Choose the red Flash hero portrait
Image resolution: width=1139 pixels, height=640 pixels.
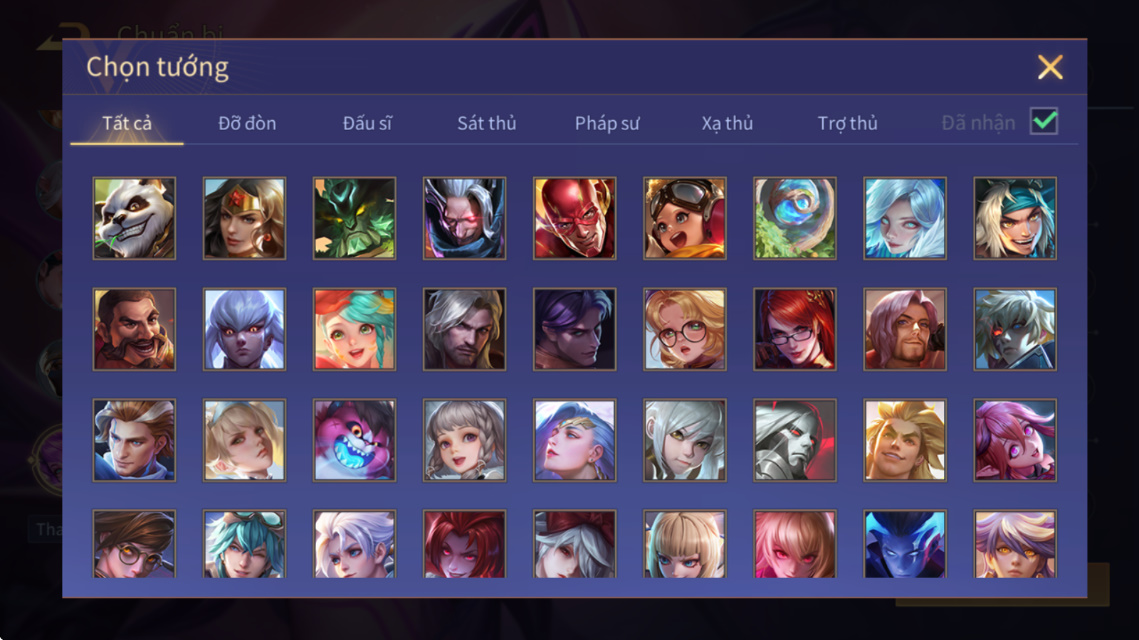(575, 218)
